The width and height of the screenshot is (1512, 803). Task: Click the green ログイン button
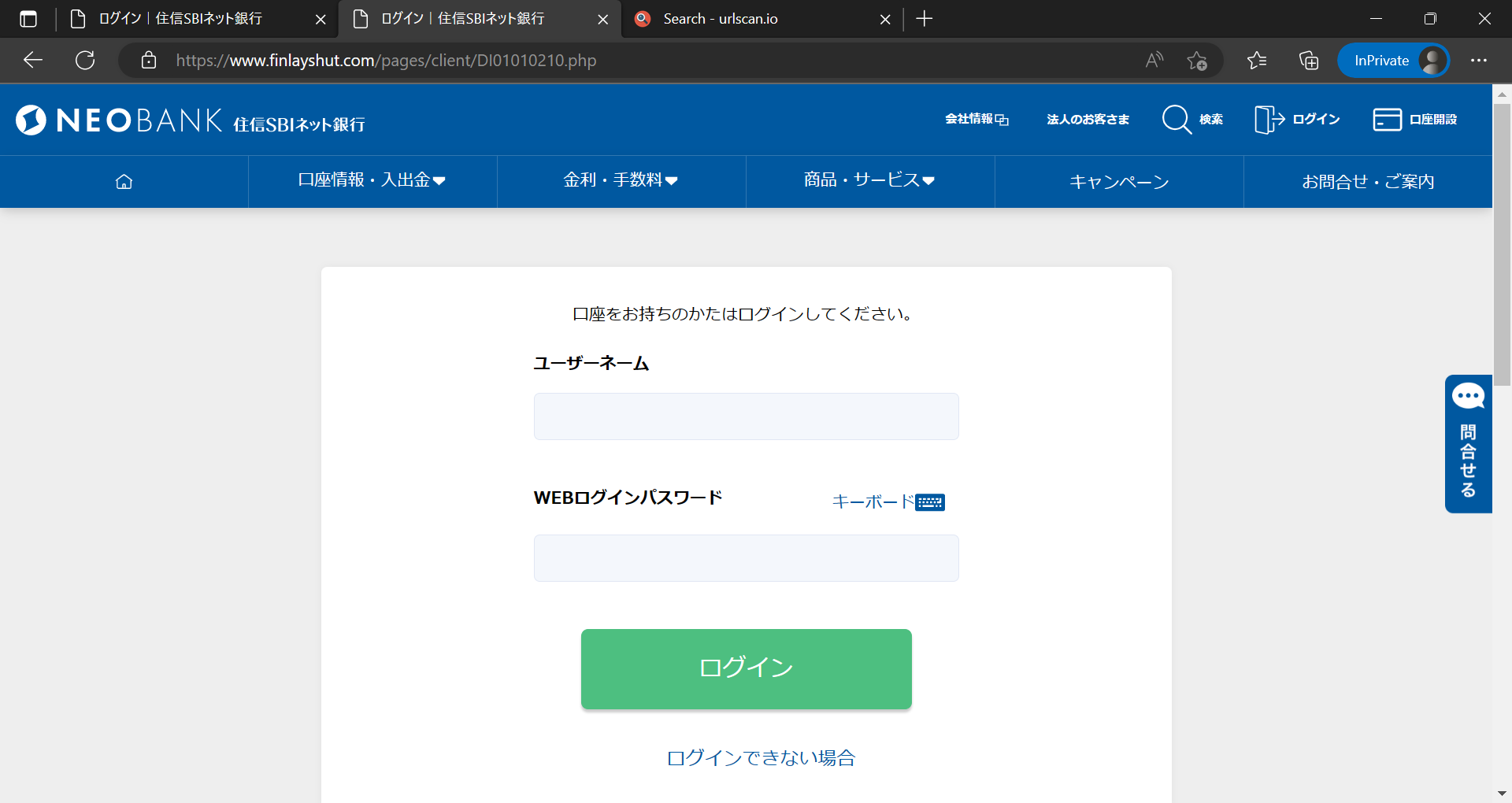click(746, 669)
